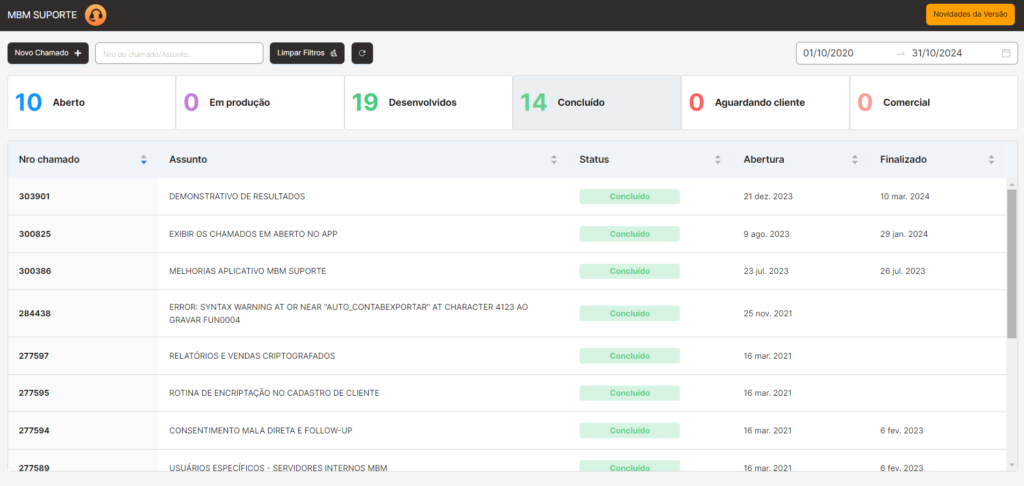
Task: Open ticket number 277594
Action: tap(34, 430)
